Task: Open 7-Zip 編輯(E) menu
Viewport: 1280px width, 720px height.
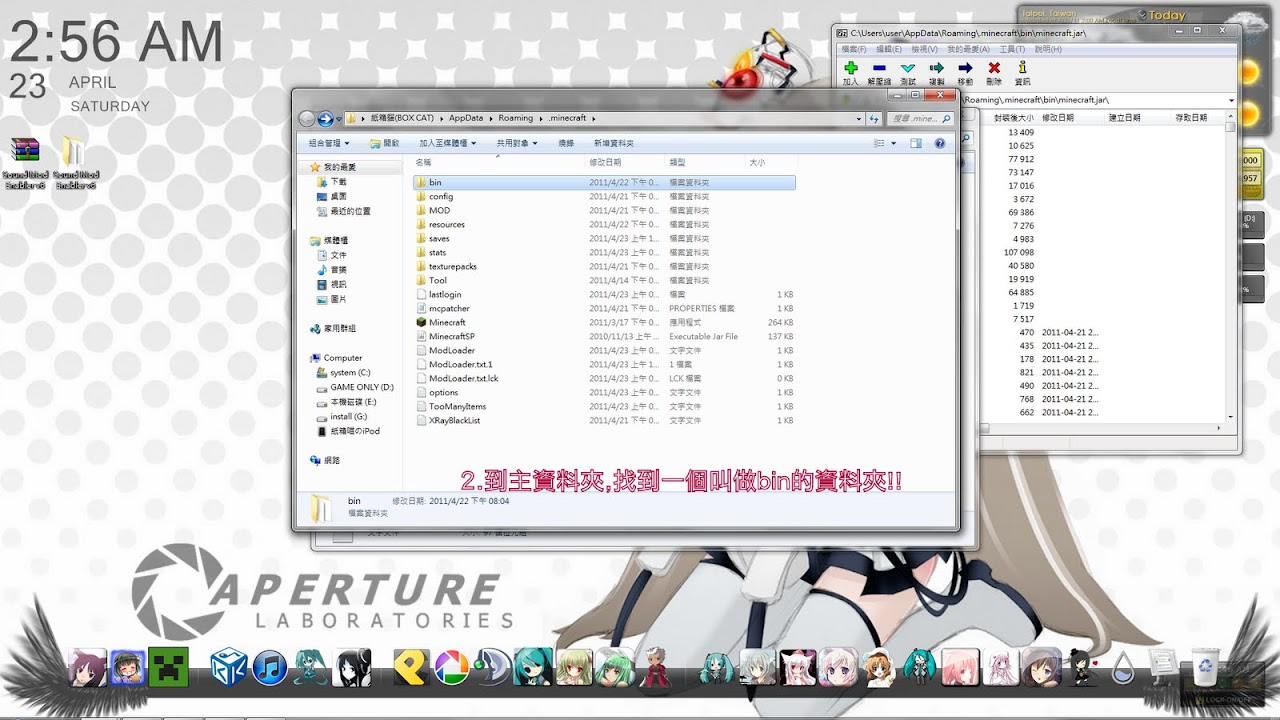Action: 889,49
